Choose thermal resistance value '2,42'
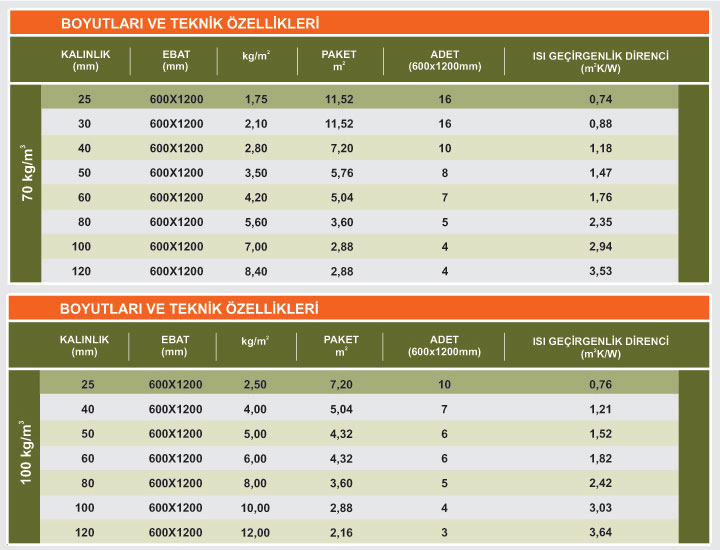Viewport: 720px width, 550px height. [x=601, y=483]
